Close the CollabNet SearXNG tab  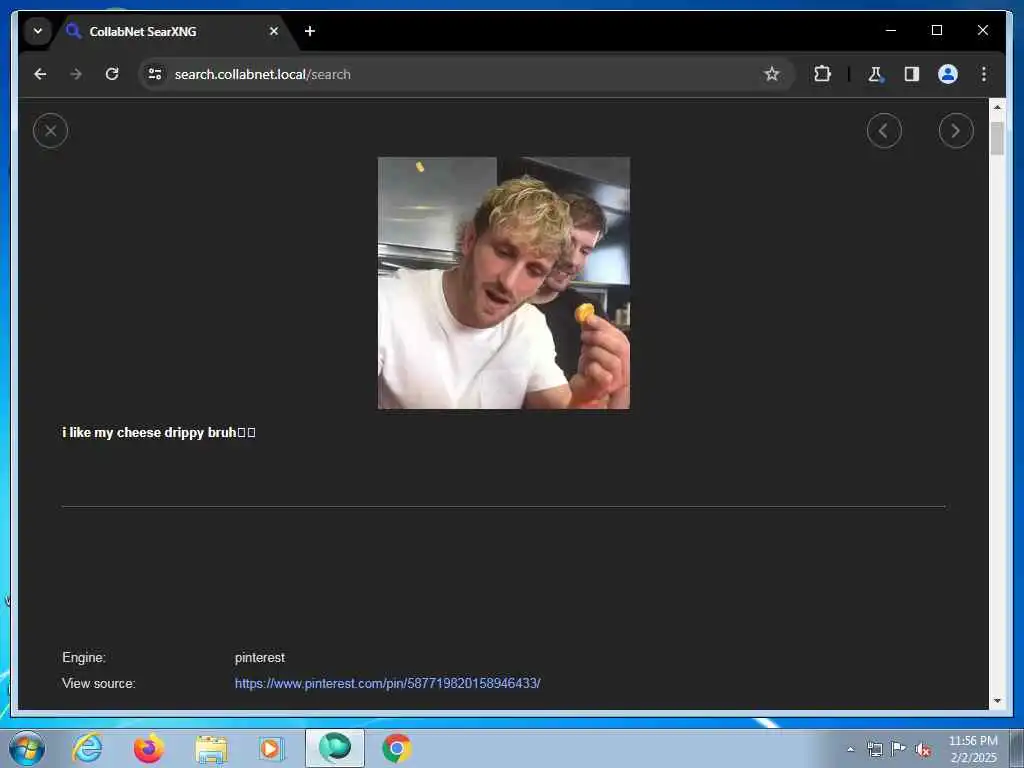tap(274, 31)
